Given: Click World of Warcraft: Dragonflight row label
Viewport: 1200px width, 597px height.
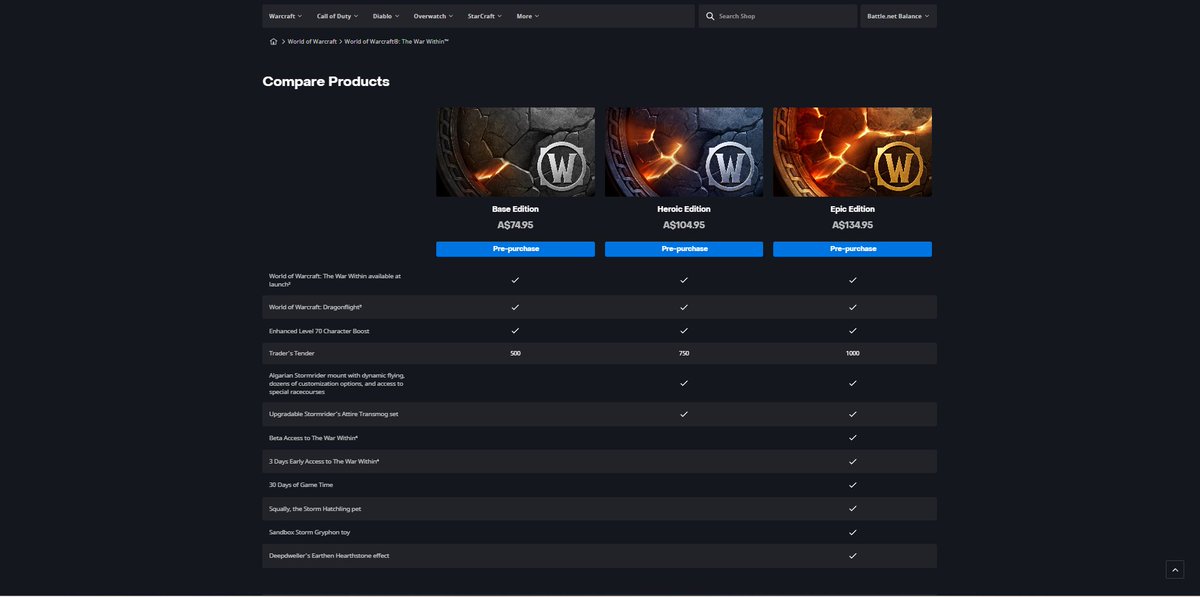Looking at the screenshot, I should (315, 307).
